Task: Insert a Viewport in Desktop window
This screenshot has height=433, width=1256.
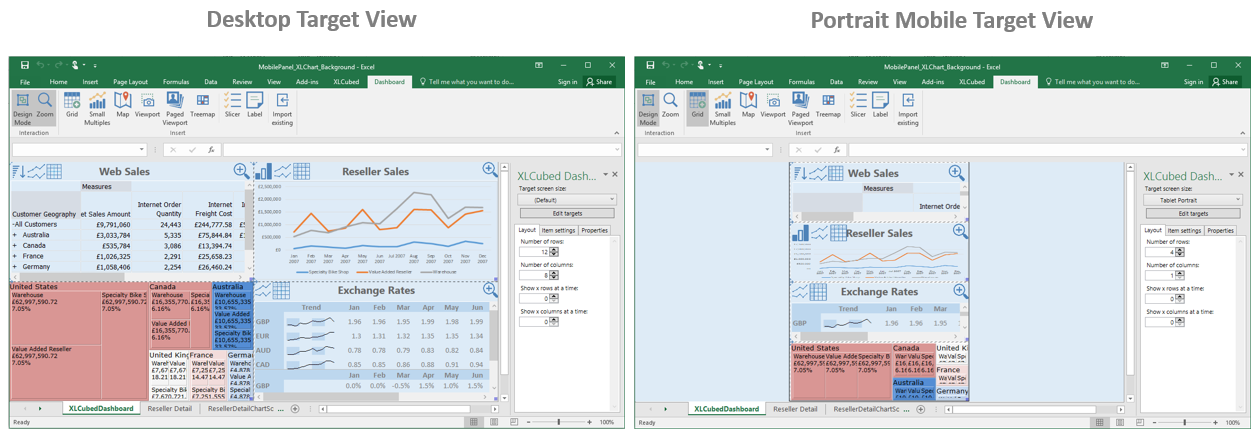Action: coord(148,105)
